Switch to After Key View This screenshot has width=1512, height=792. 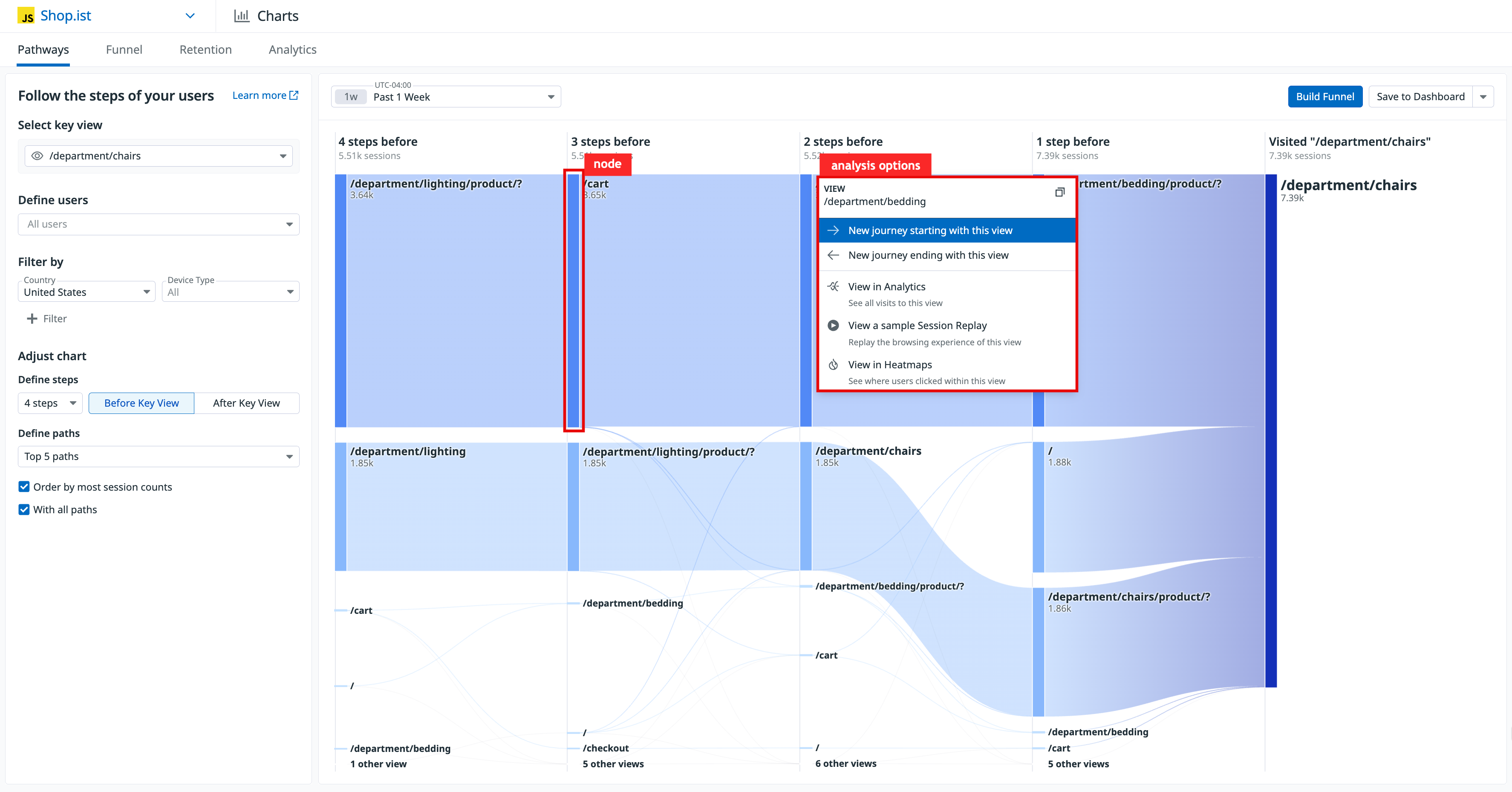246,403
